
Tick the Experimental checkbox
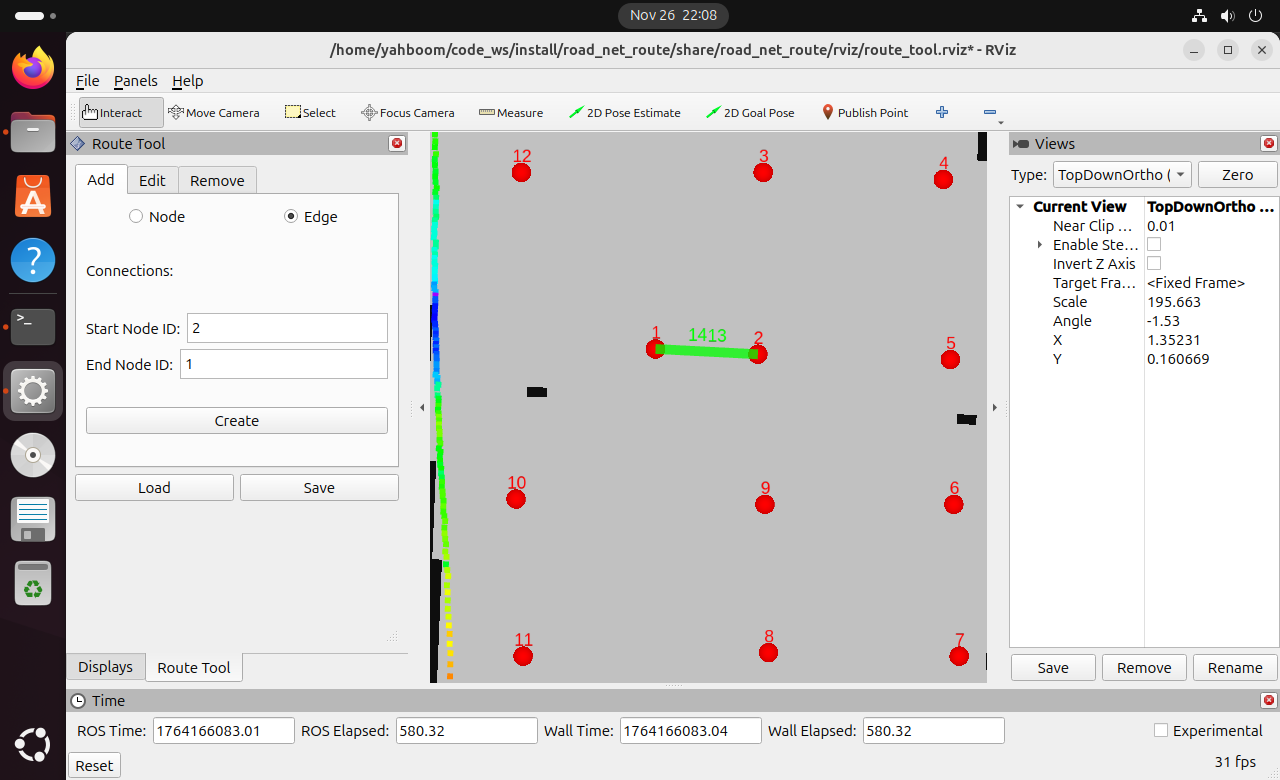(x=1161, y=731)
